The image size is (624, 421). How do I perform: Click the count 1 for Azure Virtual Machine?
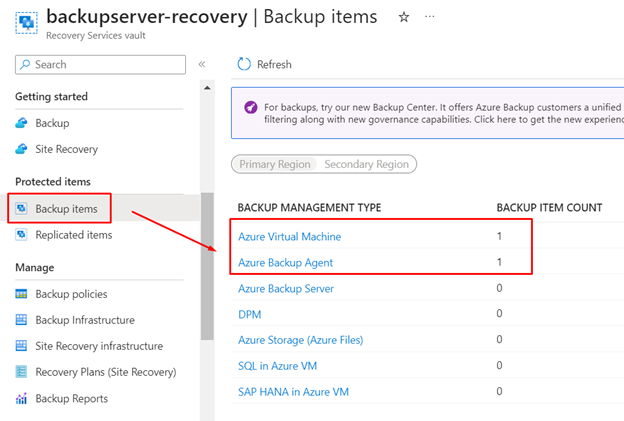499,236
